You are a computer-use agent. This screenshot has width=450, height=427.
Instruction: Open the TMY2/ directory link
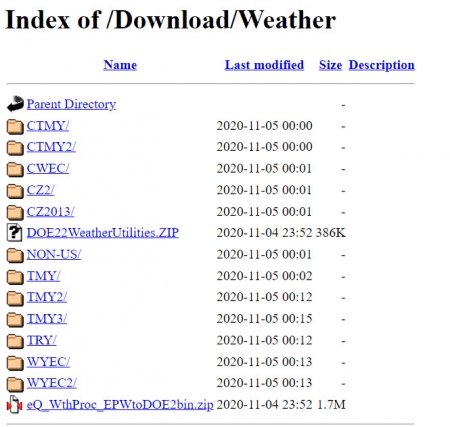(47, 297)
